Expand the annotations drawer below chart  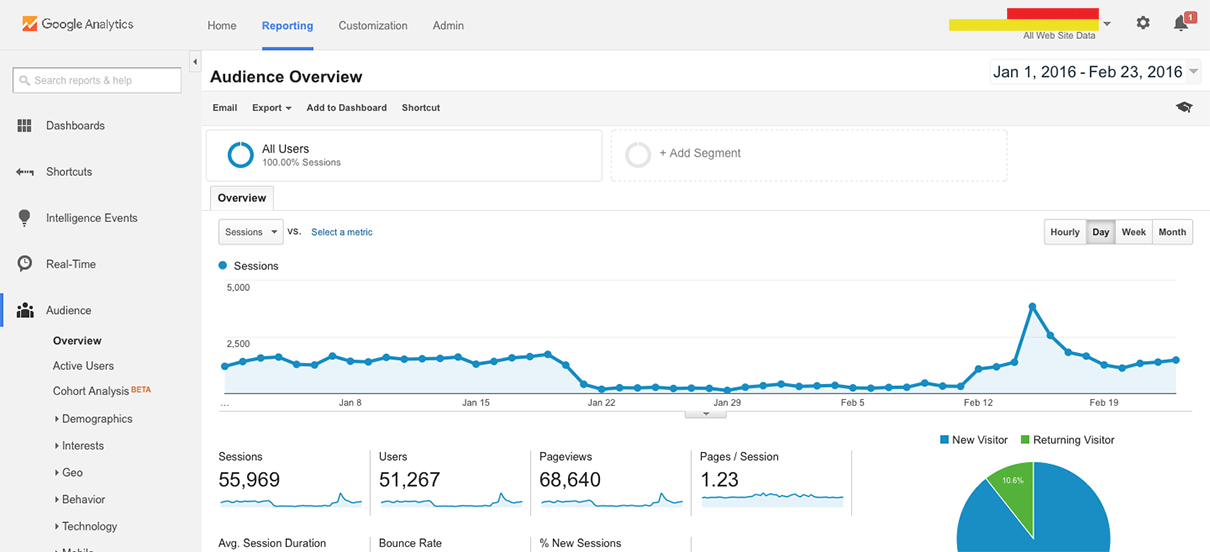click(706, 413)
